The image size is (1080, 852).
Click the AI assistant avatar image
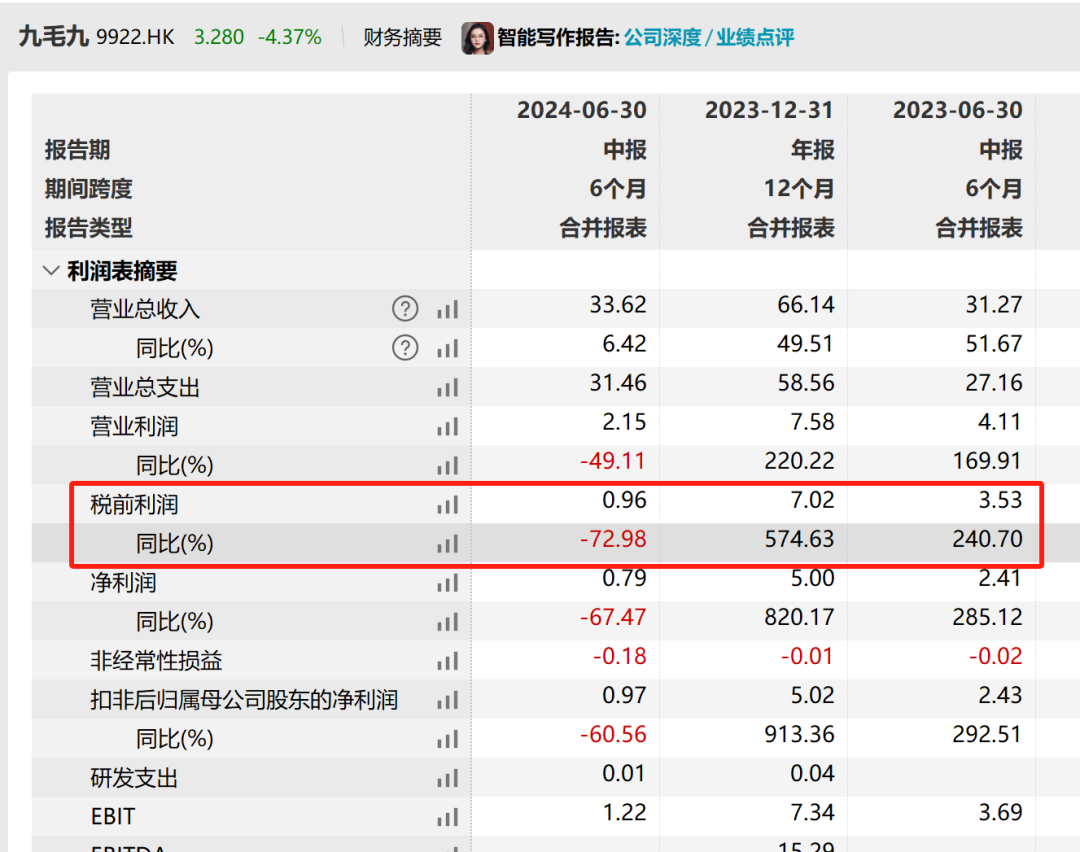pos(477,38)
